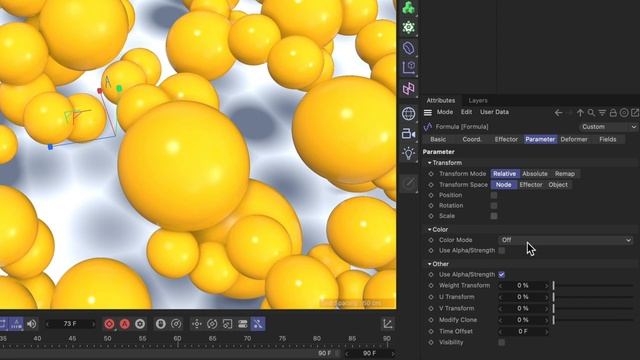Viewport: 640px width, 360px height.
Task: Open the Attribute Manager hamburger menu
Action: (x=428, y=112)
